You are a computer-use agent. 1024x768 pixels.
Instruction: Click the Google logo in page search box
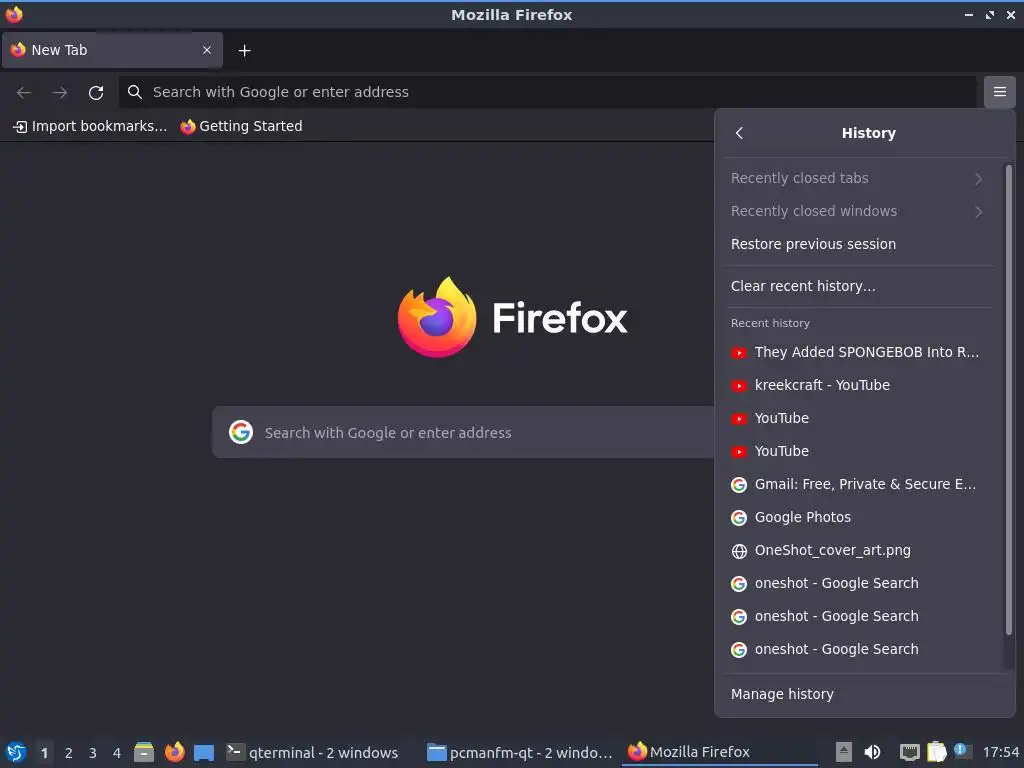241,432
